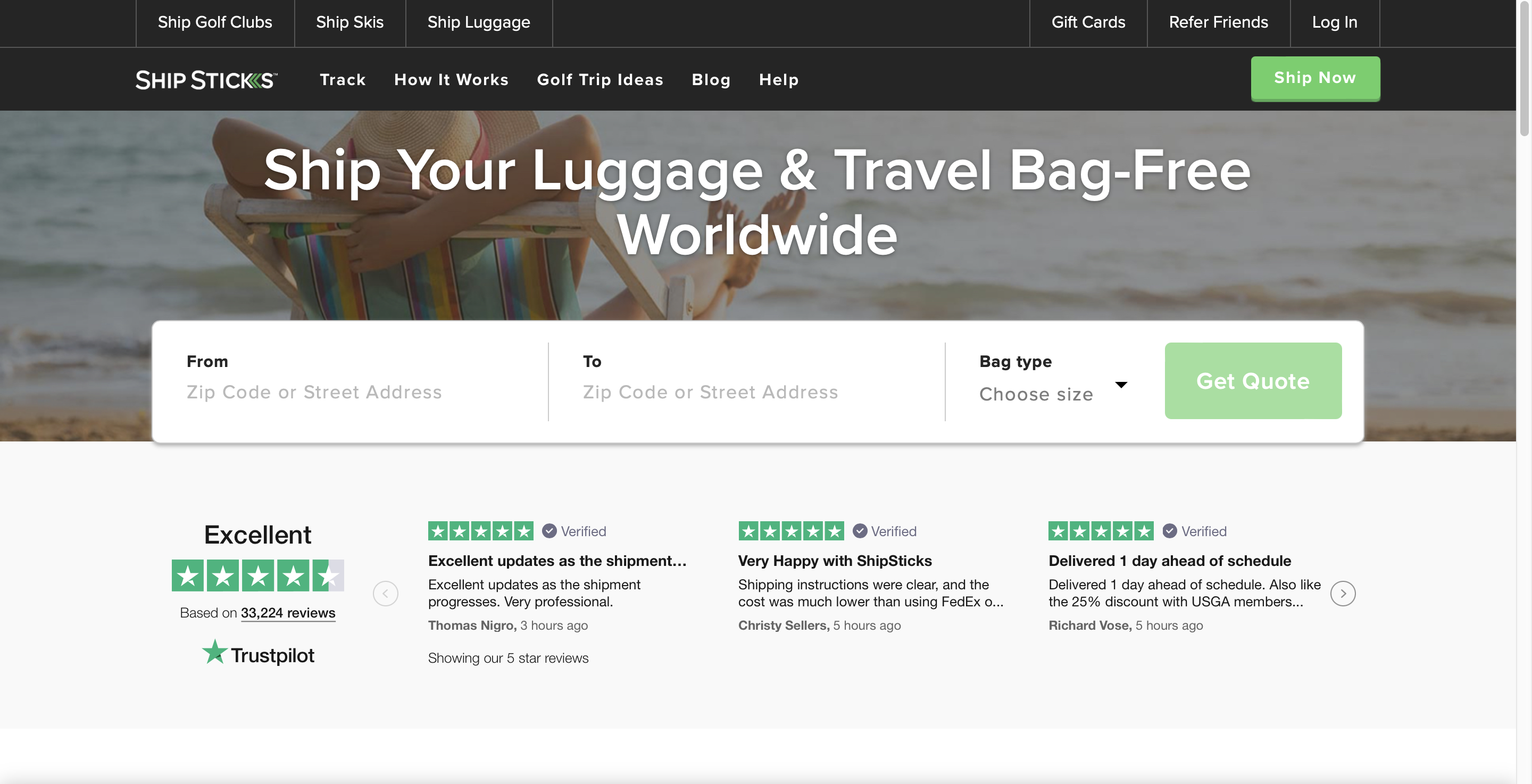Screen dimensions: 1532x784
Task: Click the five stars on Richard Vose's review
Action: [1101, 531]
